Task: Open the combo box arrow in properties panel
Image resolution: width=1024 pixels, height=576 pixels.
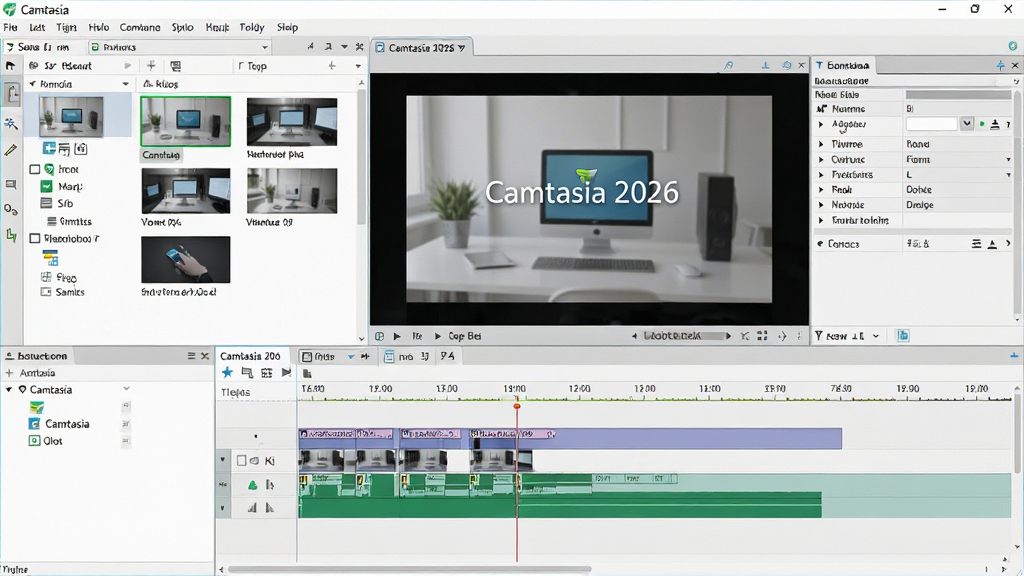Action: click(967, 123)
